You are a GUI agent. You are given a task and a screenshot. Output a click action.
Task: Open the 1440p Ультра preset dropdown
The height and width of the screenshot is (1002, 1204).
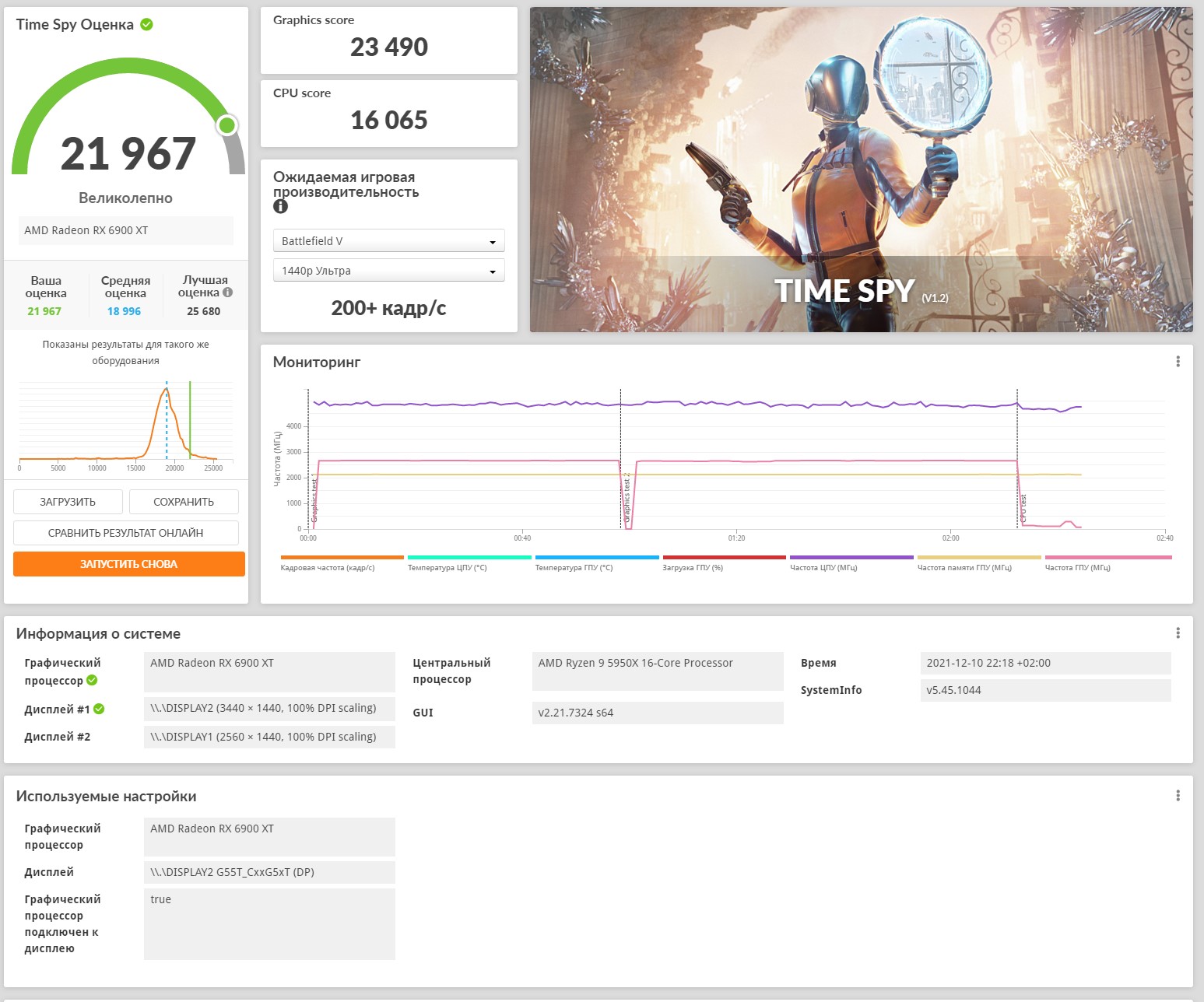(389, 271)
